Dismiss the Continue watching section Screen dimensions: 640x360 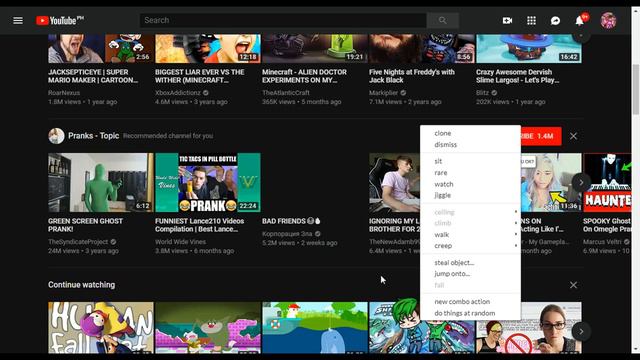pyautogui.click(x=573, y=285)
